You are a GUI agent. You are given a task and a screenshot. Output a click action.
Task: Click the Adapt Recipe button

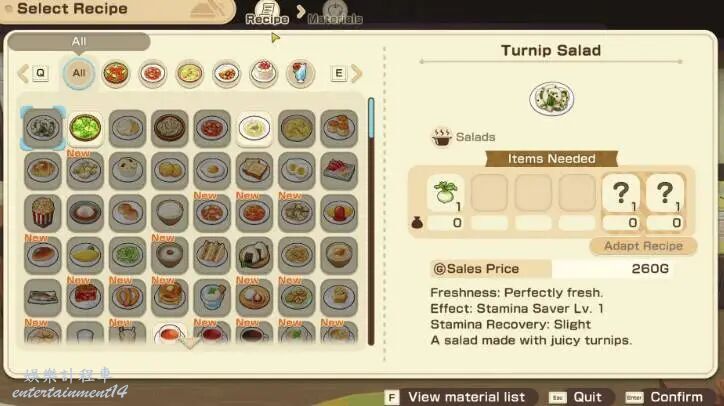[x=643, y=246]
